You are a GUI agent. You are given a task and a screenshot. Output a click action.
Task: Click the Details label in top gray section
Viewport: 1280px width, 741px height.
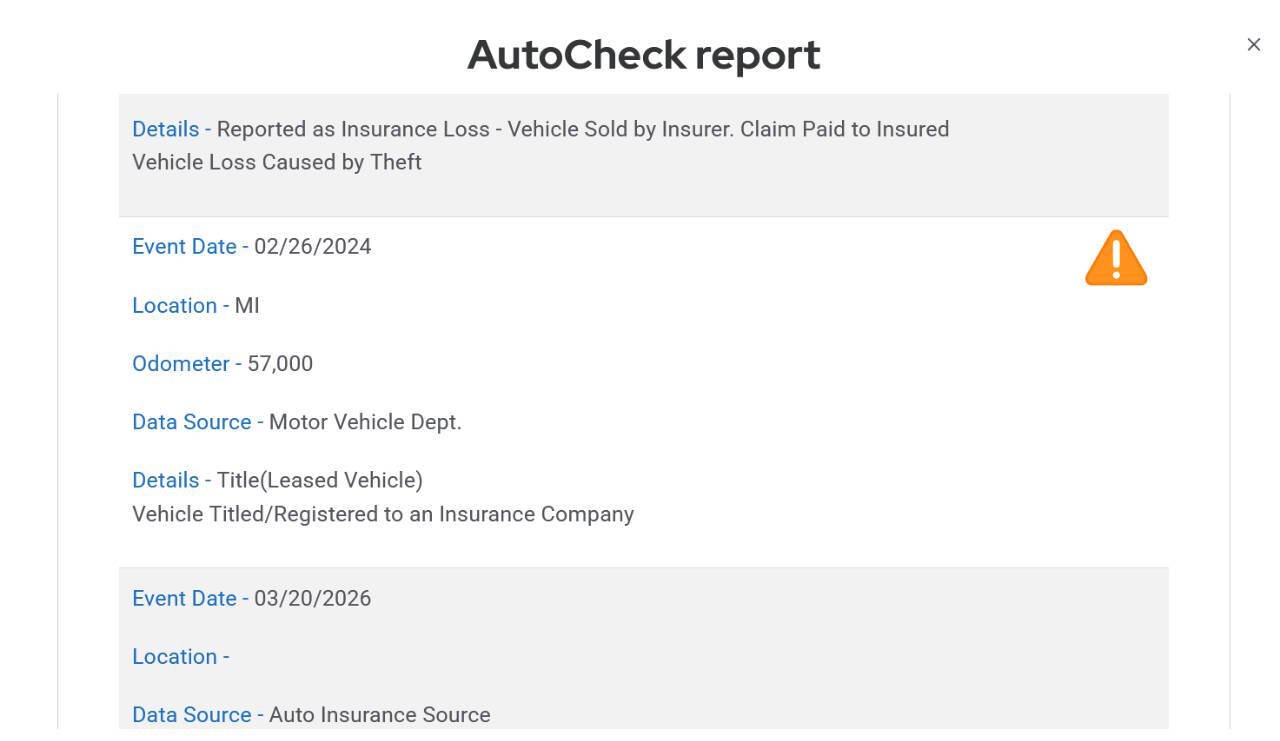(x=166, y=129)
